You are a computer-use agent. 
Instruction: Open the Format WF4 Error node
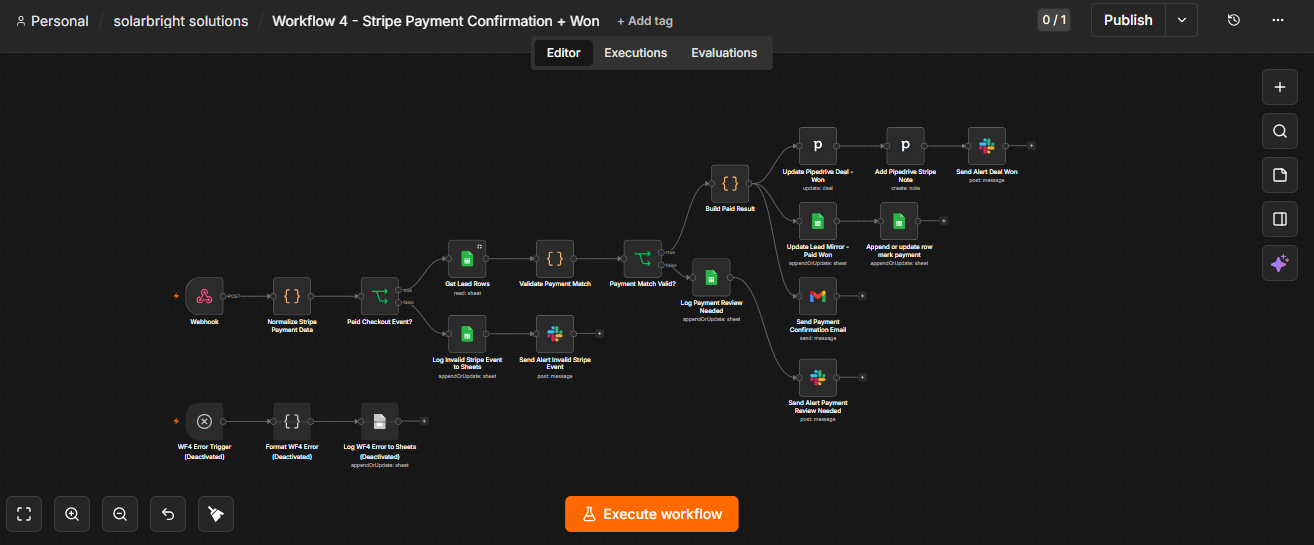point(292,421)
